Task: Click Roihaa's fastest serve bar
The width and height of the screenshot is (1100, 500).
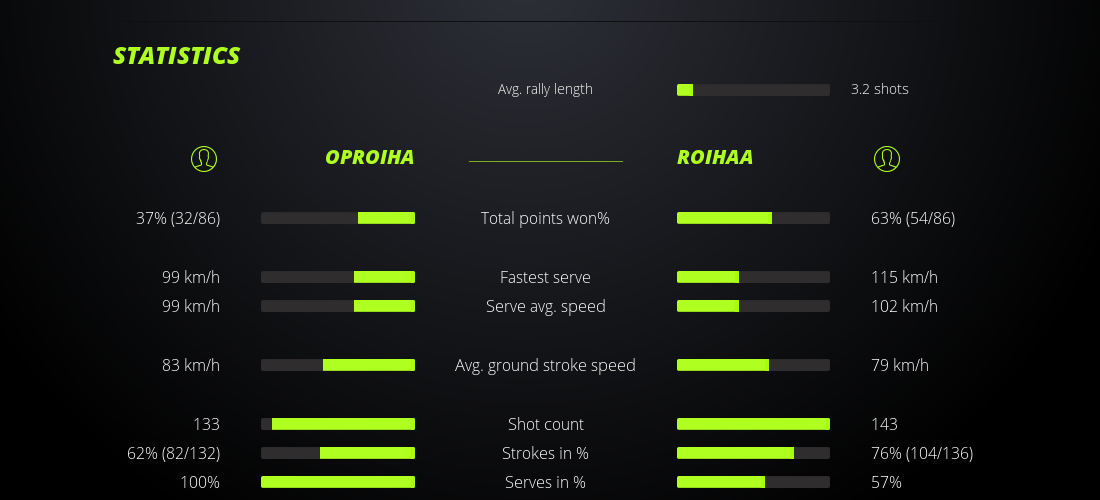Action: point(753,277)
